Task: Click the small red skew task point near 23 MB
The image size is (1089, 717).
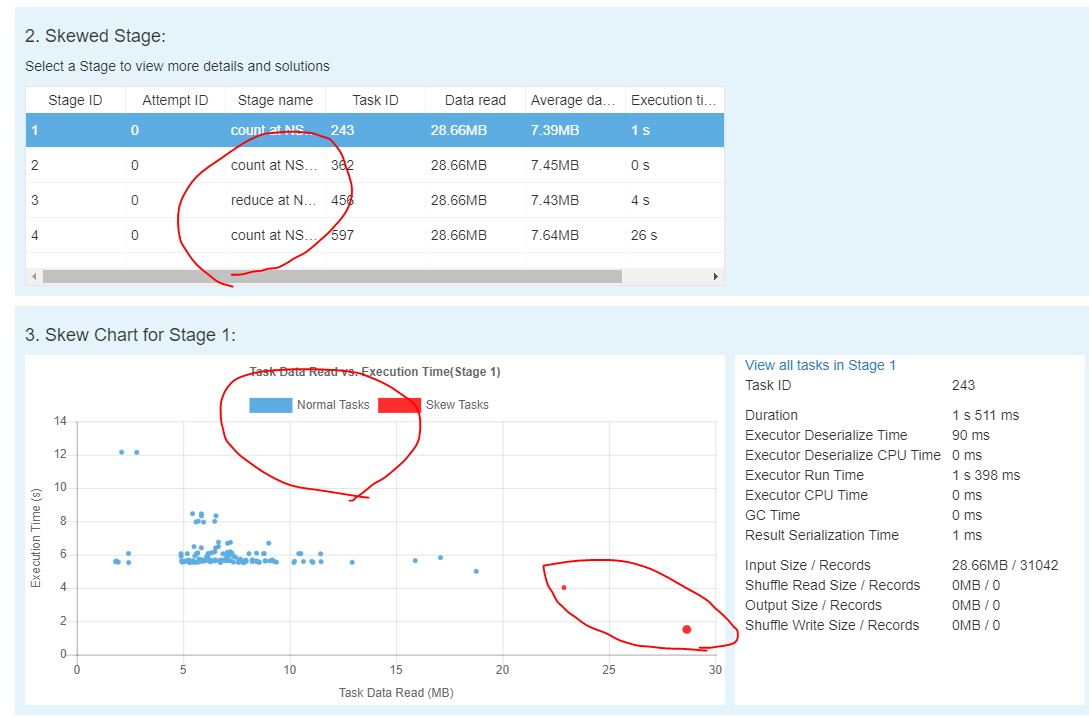Action: [x=564, y=588]
